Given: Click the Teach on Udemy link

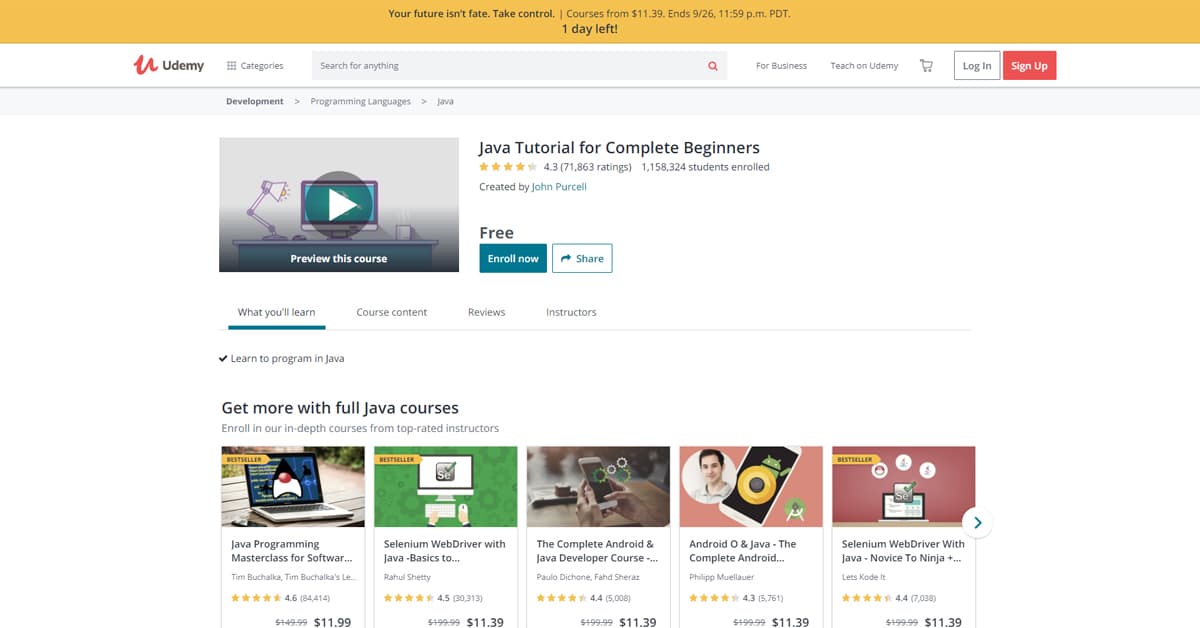Looking at the screenshot, I should tap(863, 65).
